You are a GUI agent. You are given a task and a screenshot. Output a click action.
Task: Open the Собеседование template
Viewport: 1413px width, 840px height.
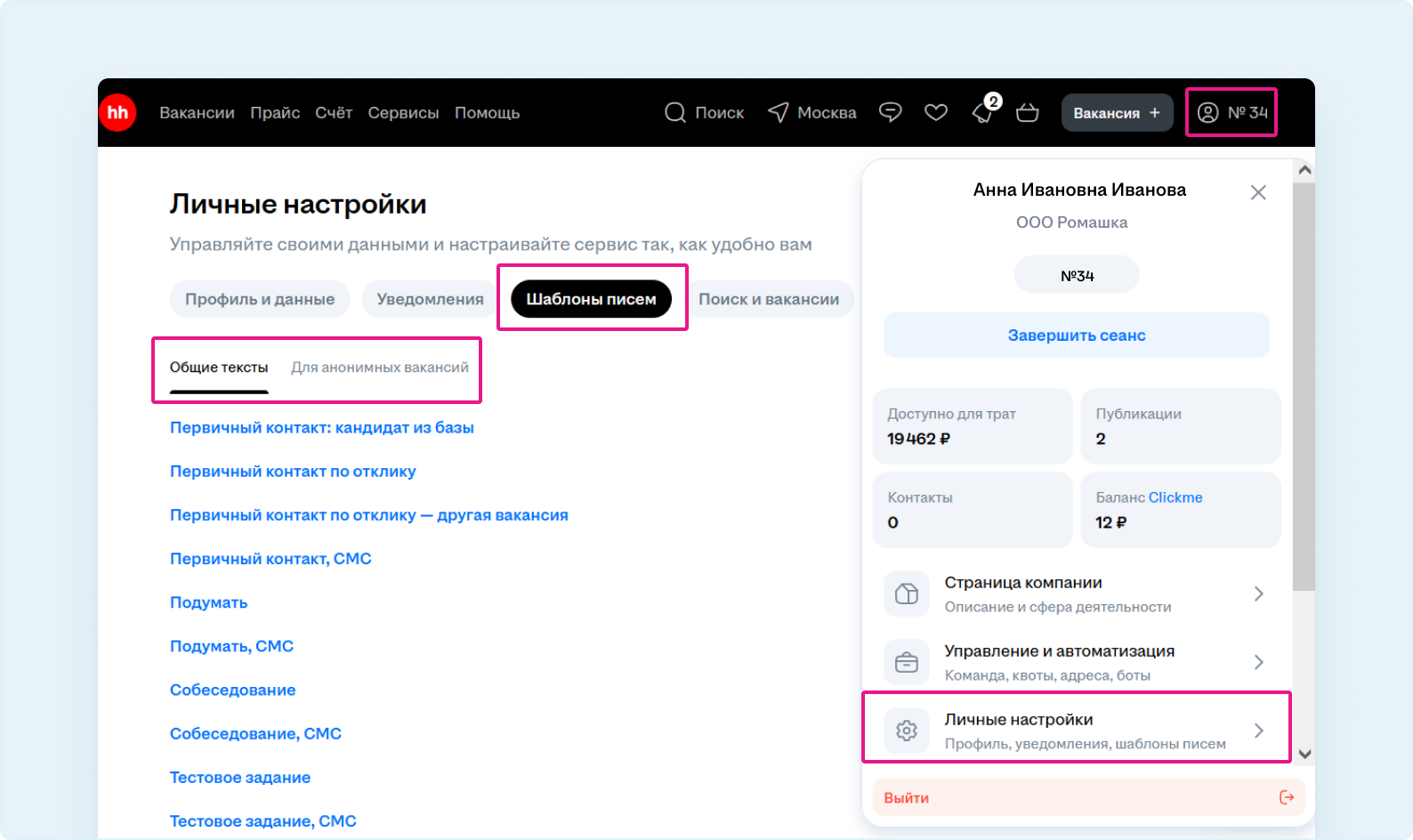tap(232, 690)
